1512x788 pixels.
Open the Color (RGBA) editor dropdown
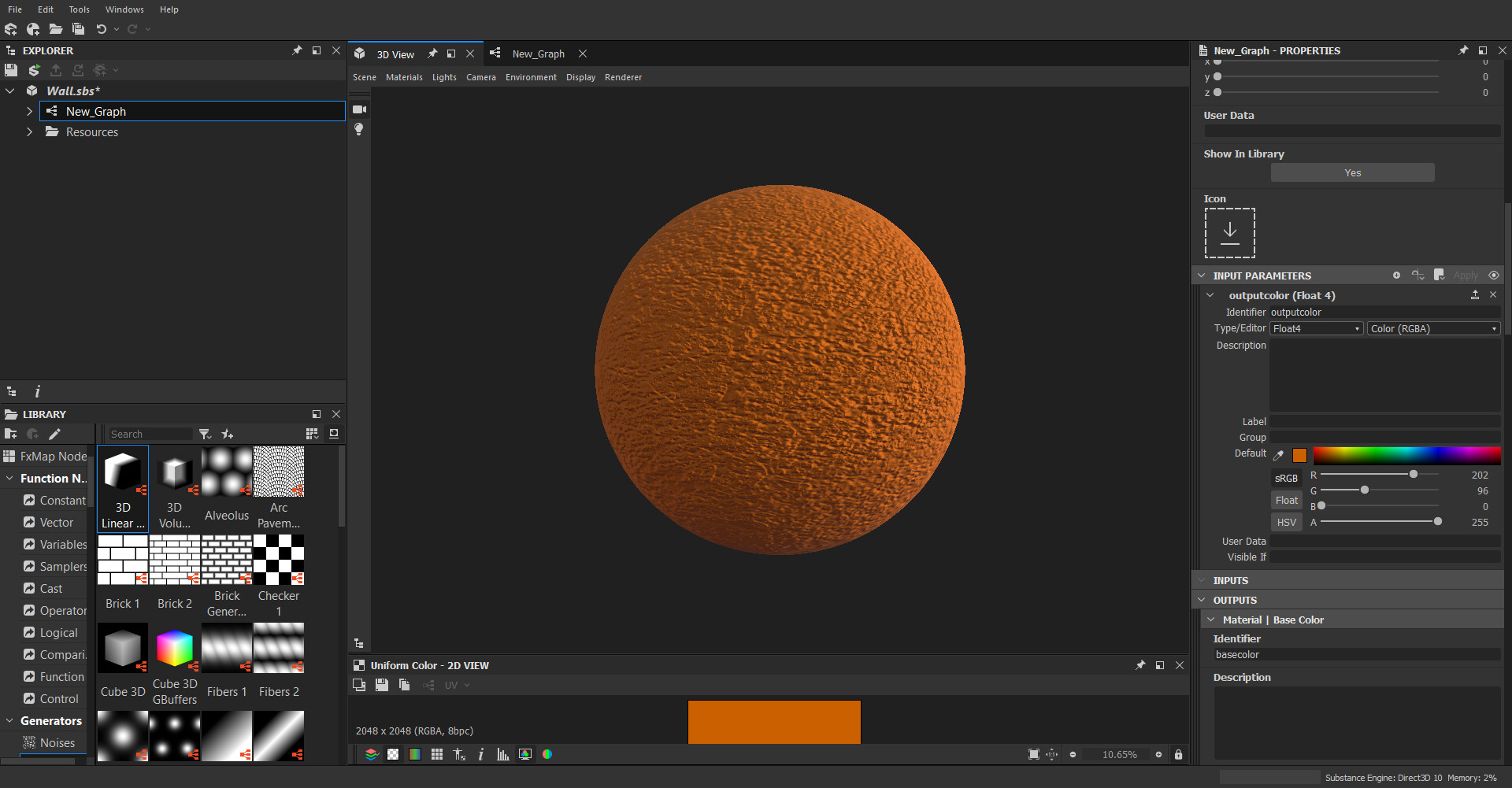pyautogui.click(x=1432, y=328)
